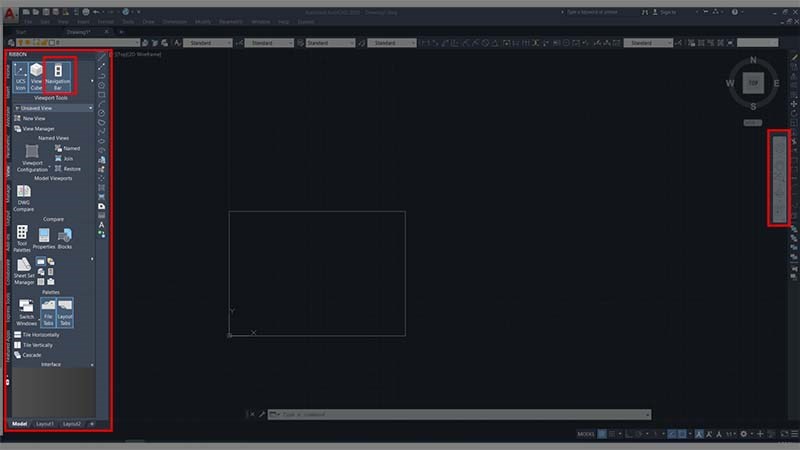The image size is (800, 450).
Task: Open the Modify menu
Action: 203,22
